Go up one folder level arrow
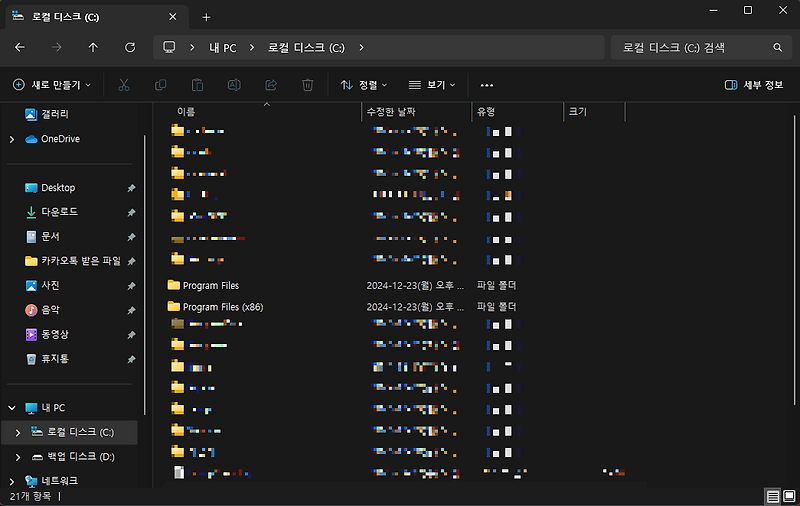 (93, 47)
